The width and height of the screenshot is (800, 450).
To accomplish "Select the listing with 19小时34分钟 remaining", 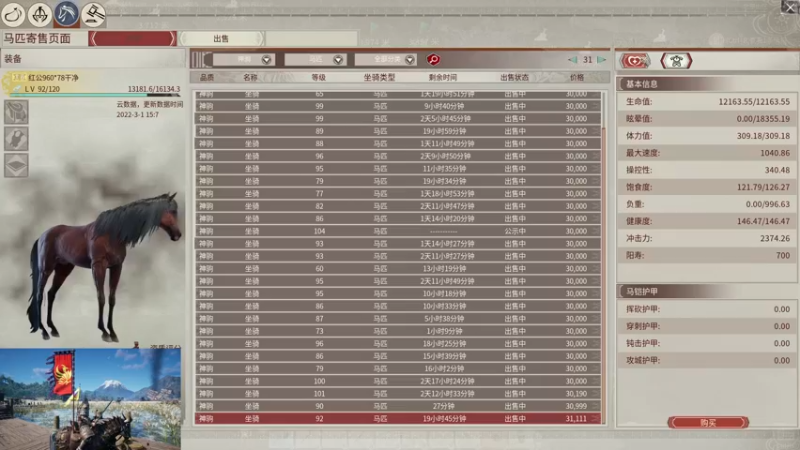I will 397,181.
